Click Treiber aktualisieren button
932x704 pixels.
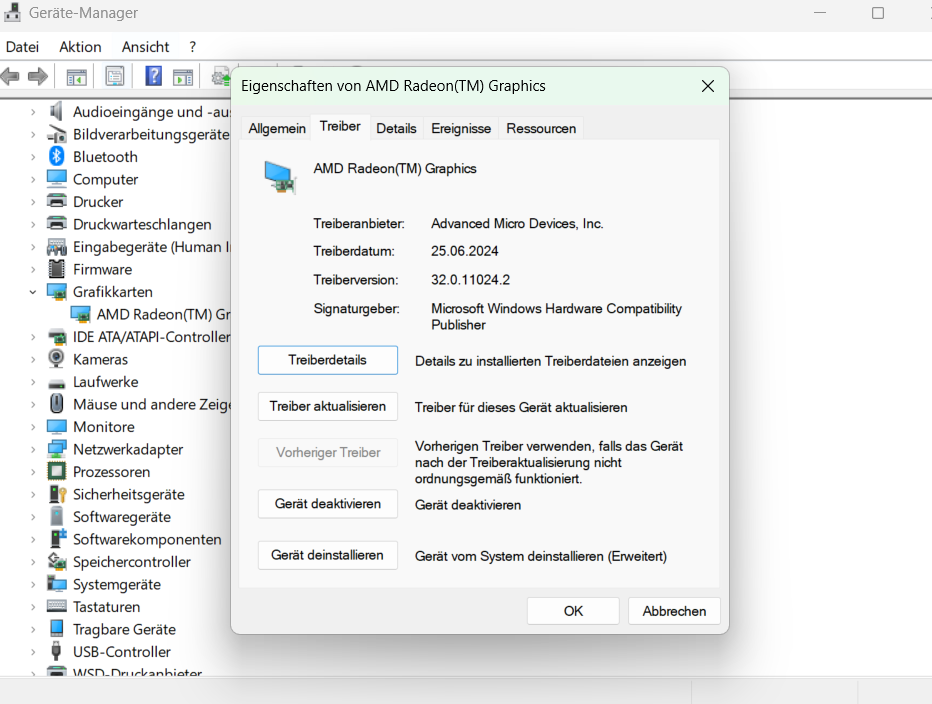pos(328,407)
